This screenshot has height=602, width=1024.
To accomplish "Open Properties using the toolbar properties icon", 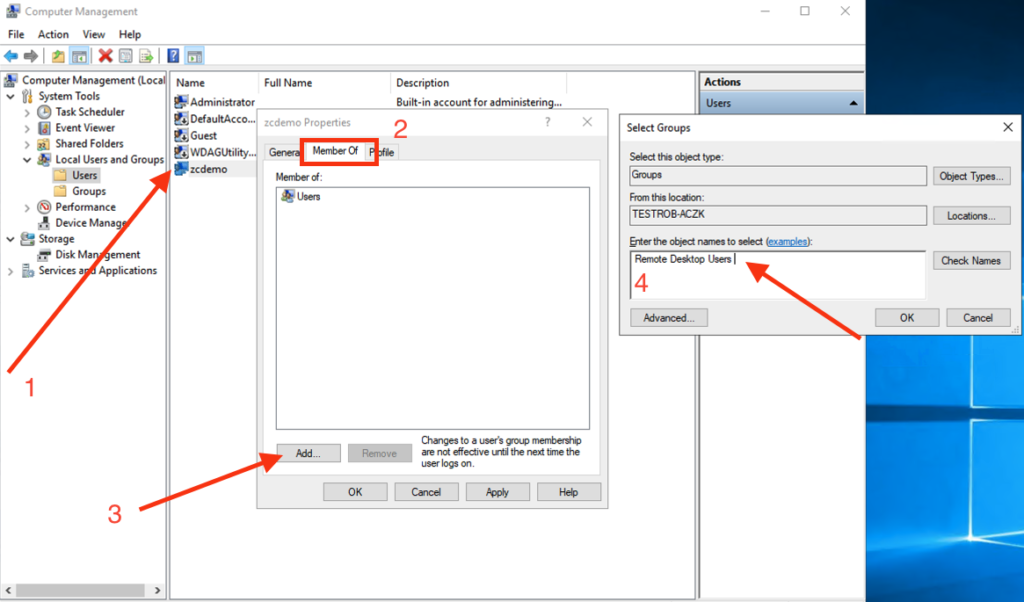I will click(126, 56).
